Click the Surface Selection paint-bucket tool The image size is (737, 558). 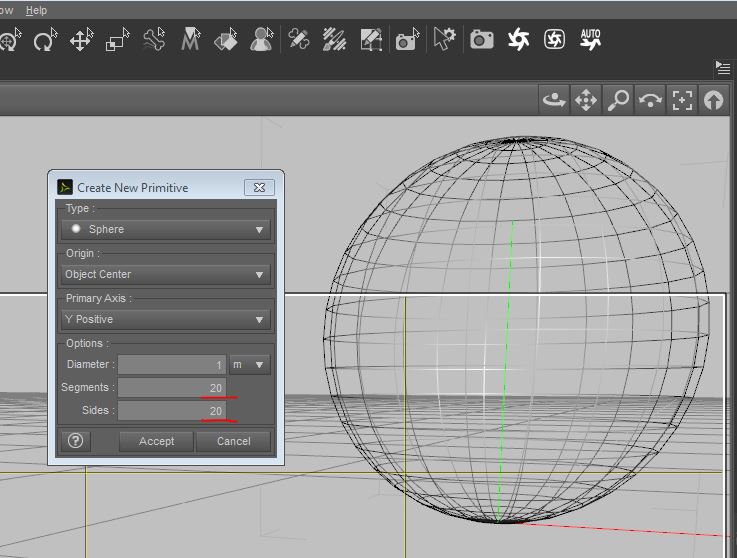pyautogui.click(x=226, y=40)
